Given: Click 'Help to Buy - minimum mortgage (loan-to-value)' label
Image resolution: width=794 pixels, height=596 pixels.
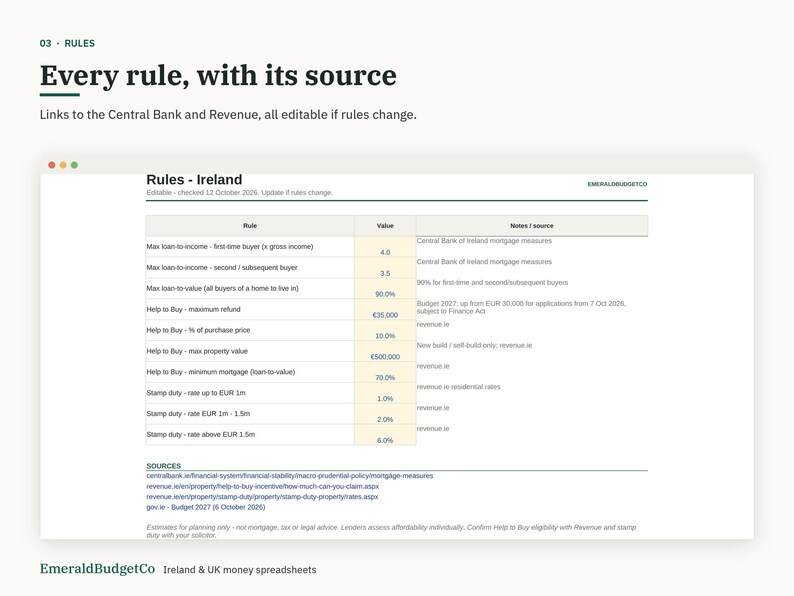Looking at the screenshot, I should [x=221, y=372].
